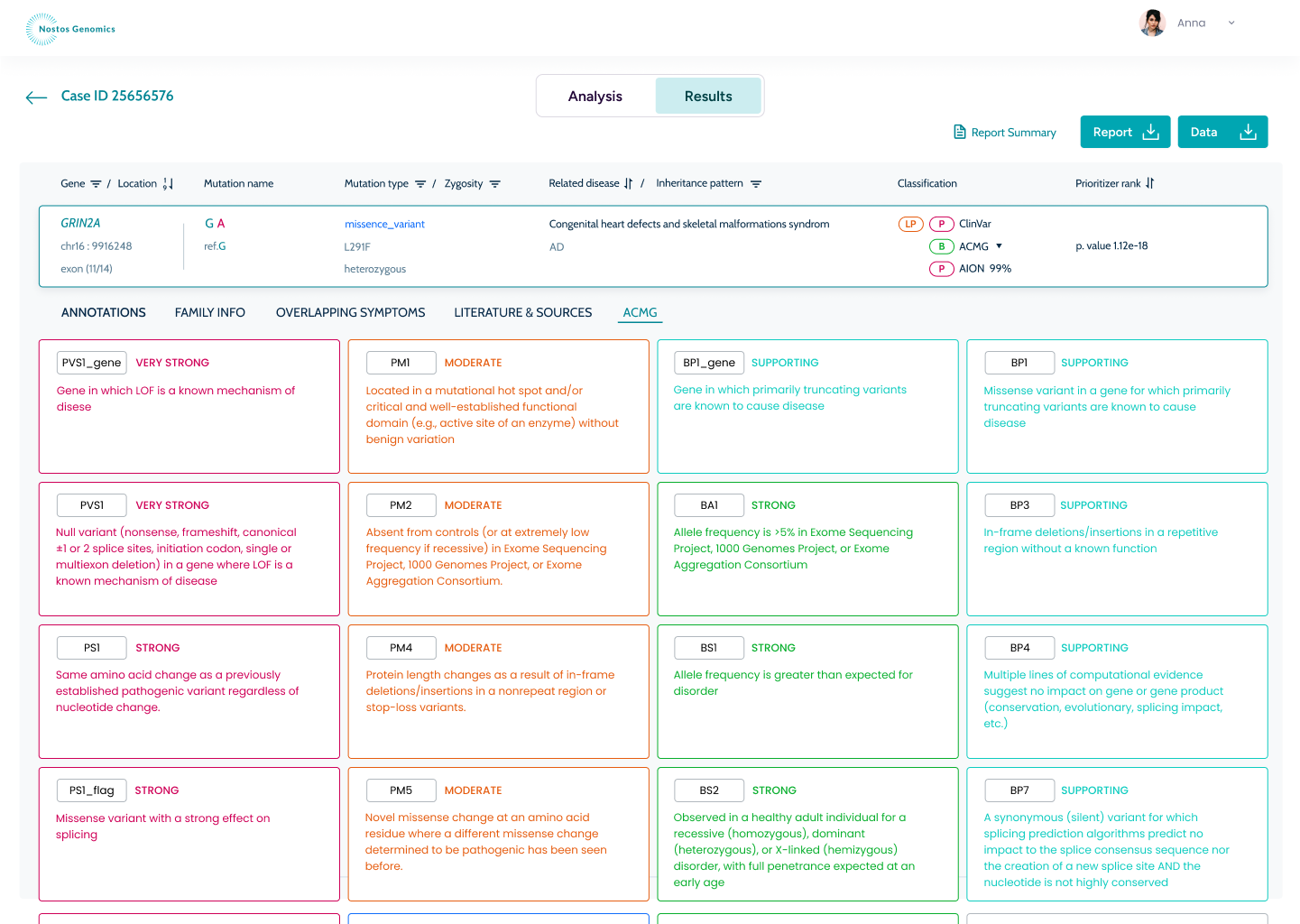Expand the user menu chevron next to Anna

pyautogui.click(x=1231, y=23)
